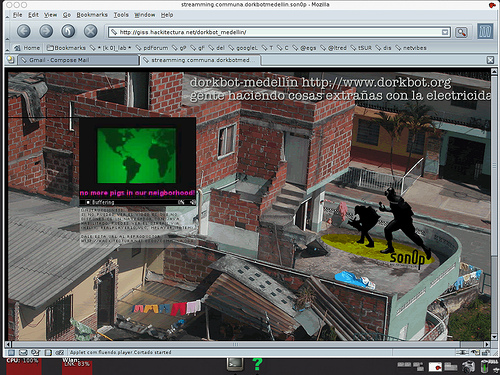
Task: Open the View menu
Action: coord(50,15)
